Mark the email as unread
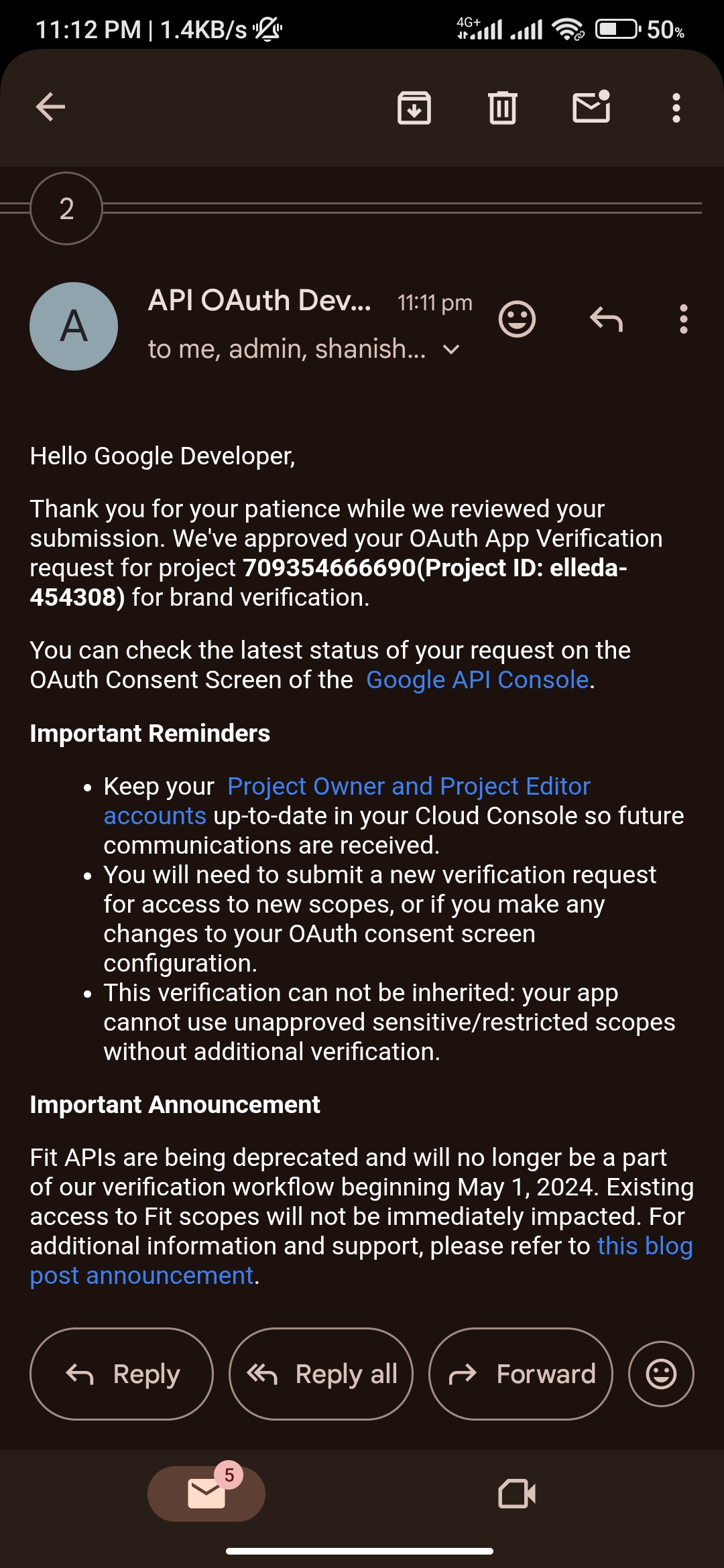This screenshot has width=724, height=1568. pyautogui.click(x=591, y=107)
